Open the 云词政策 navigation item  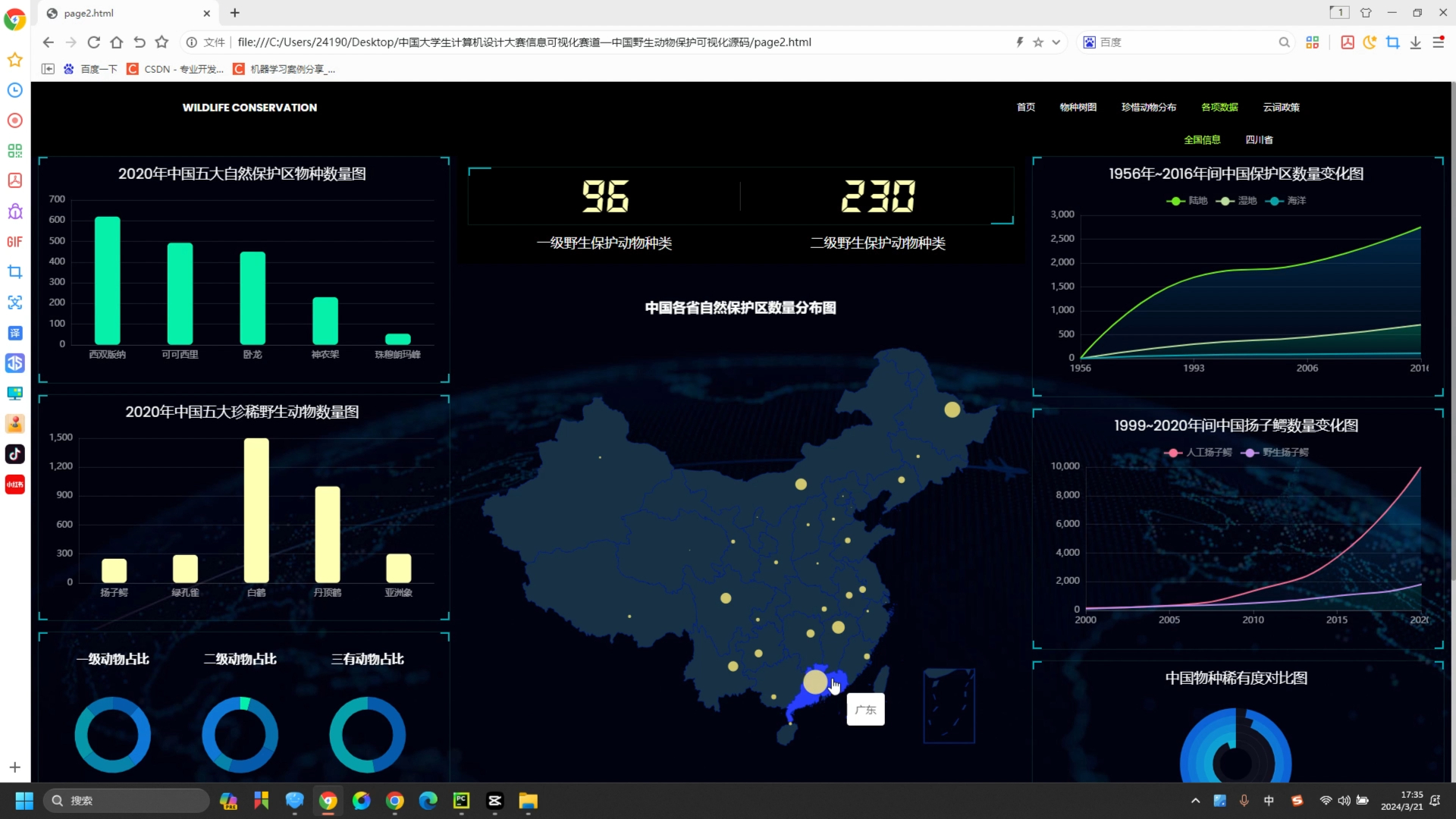pos(1282,108)
